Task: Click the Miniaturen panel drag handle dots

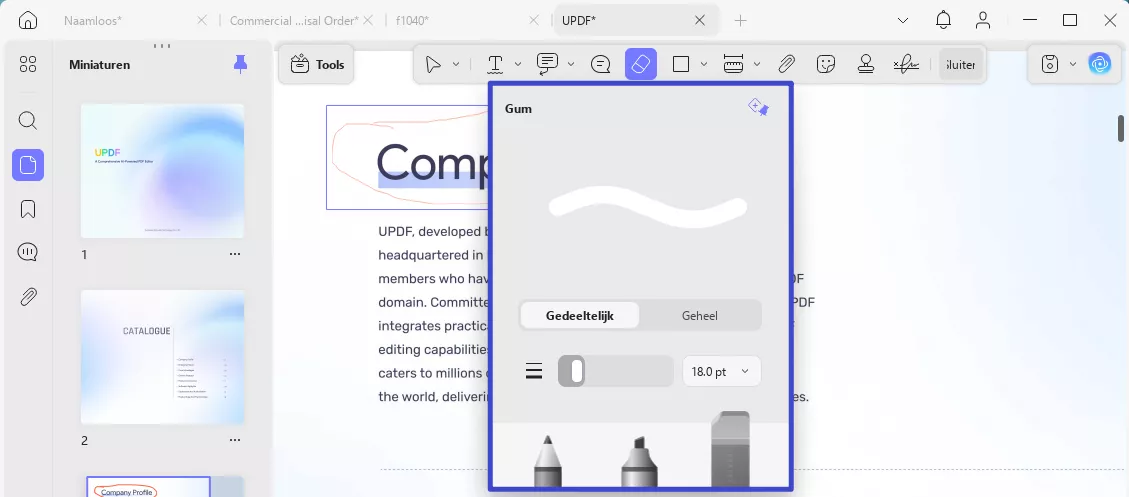Action: (162, 46)
